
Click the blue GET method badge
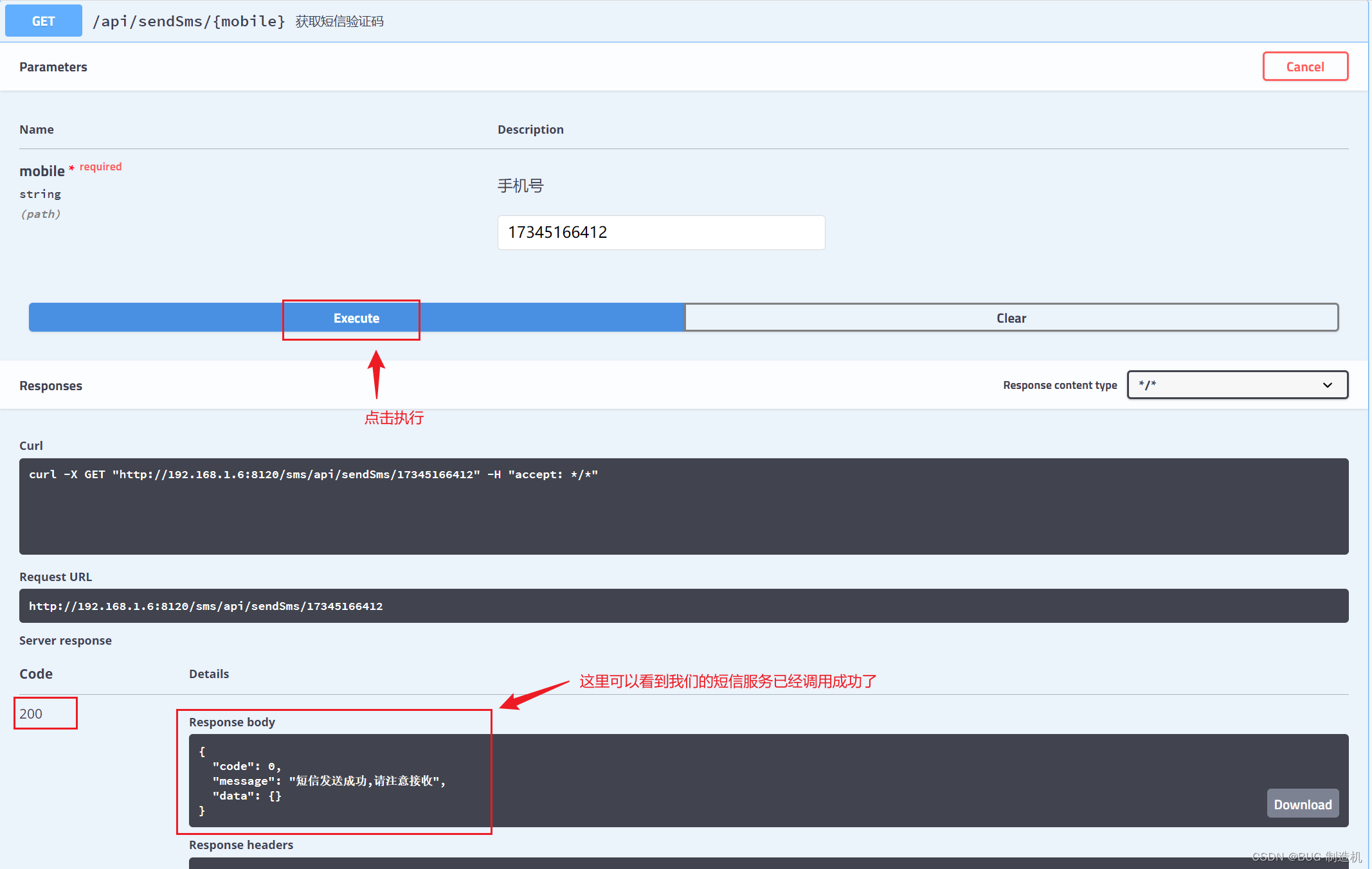[x=43, y=21]
